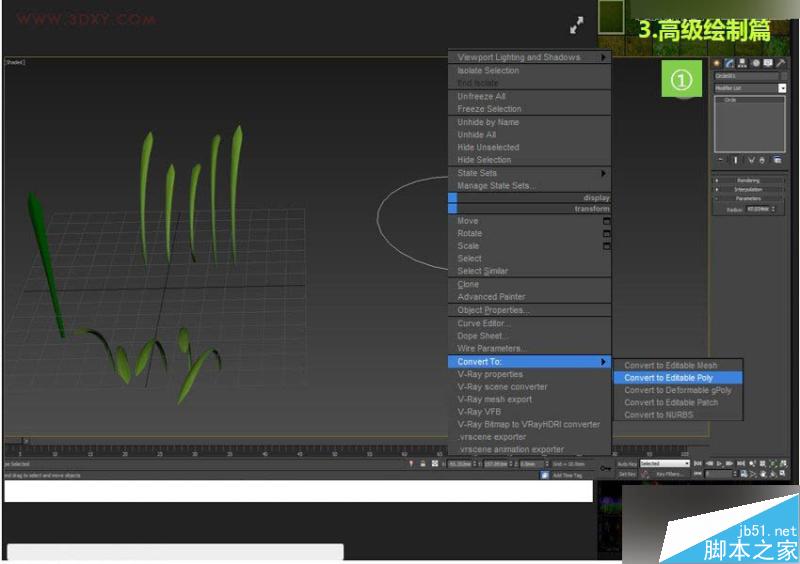Choose Convert to Deformable gPoly
Image resolution: width=800 pixels, height=564 pixels.
pyautogui.click(x=678, y=390)
